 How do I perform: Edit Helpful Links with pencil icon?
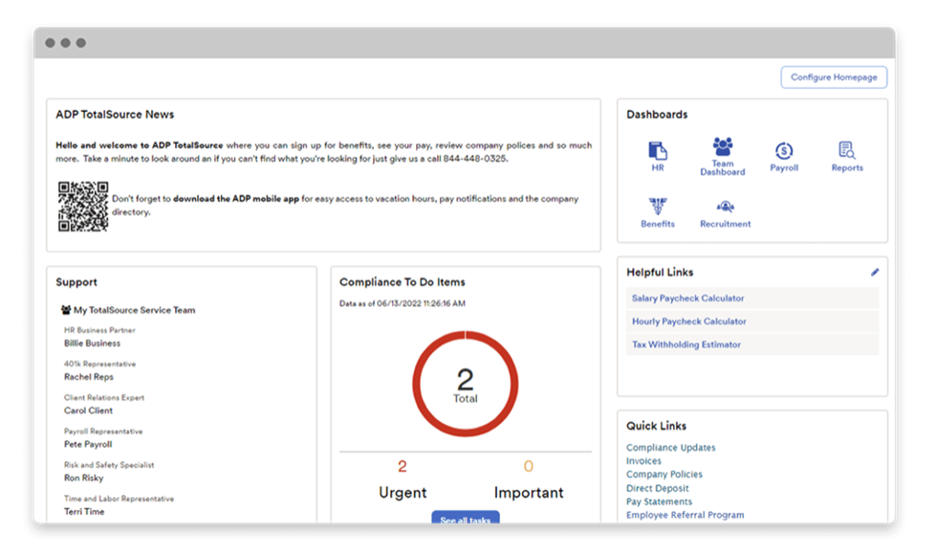875,272
